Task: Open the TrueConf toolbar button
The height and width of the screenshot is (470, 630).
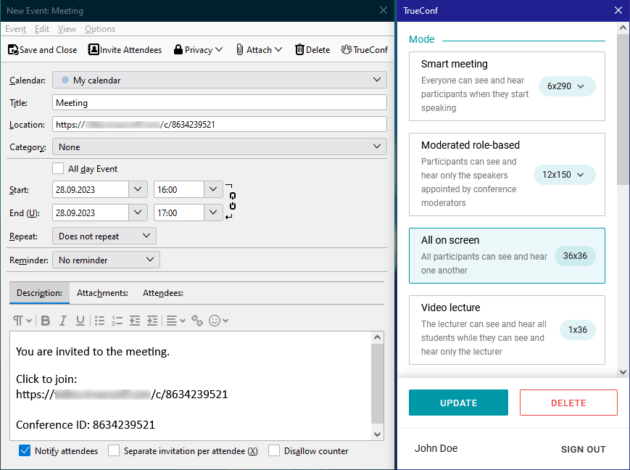Action: 364,50
